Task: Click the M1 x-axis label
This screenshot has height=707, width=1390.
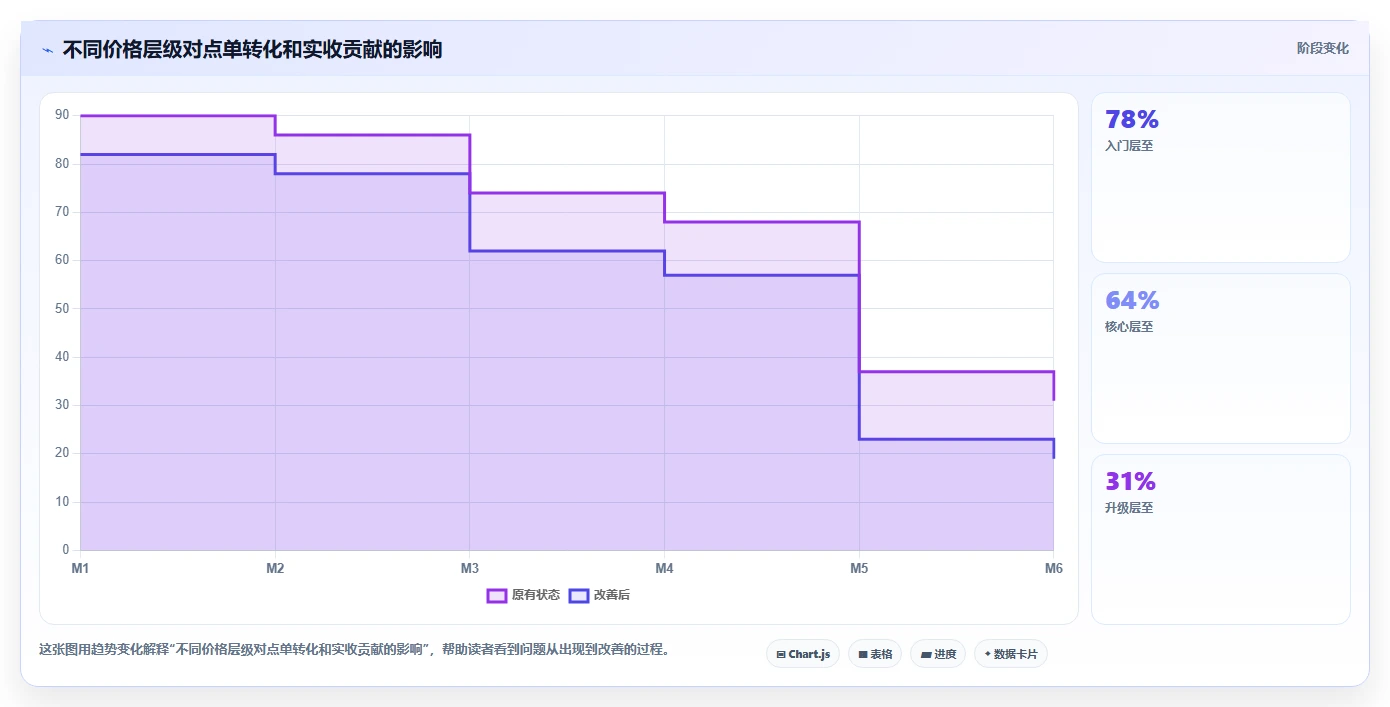Action: pos(80,569)
